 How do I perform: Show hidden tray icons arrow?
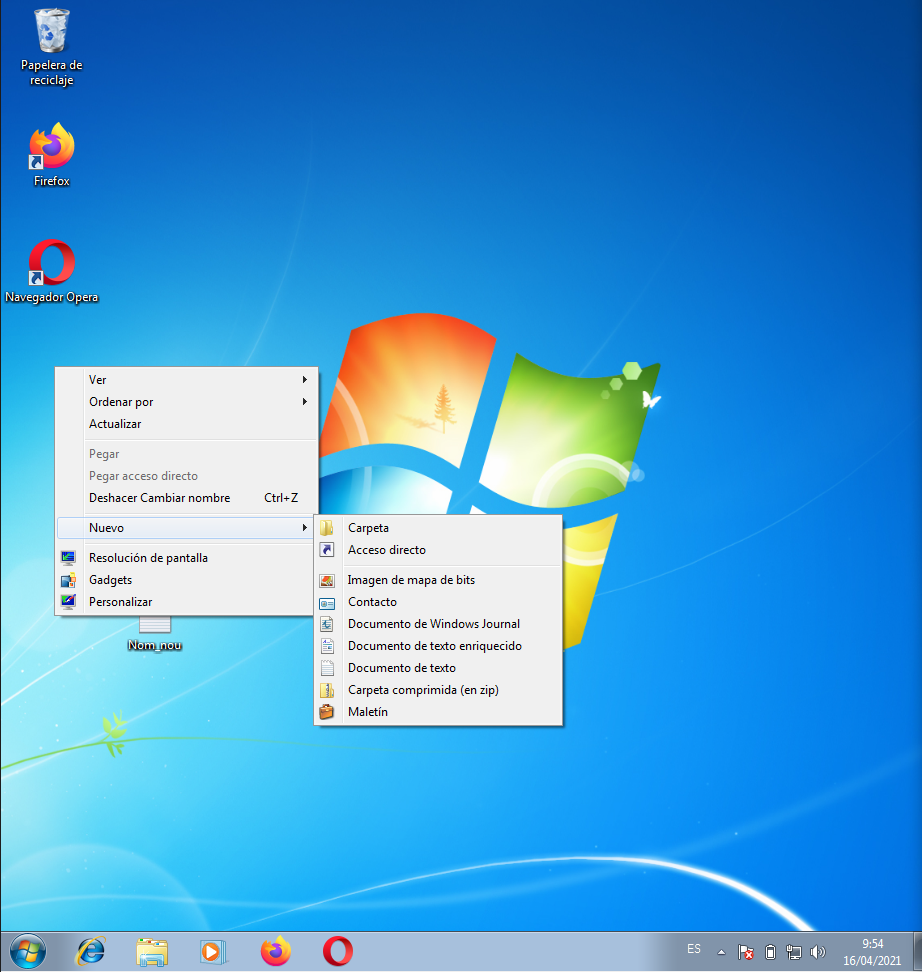721,952
